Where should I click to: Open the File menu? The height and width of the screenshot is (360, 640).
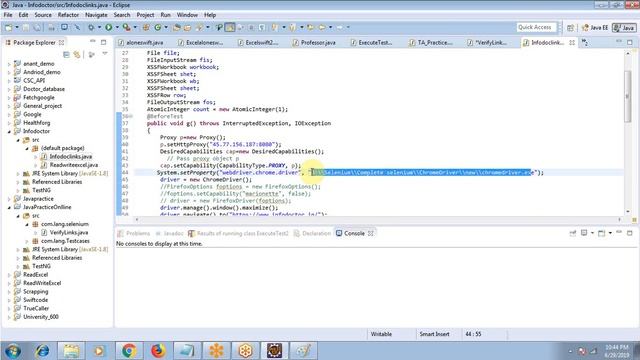tap(8, 15)
